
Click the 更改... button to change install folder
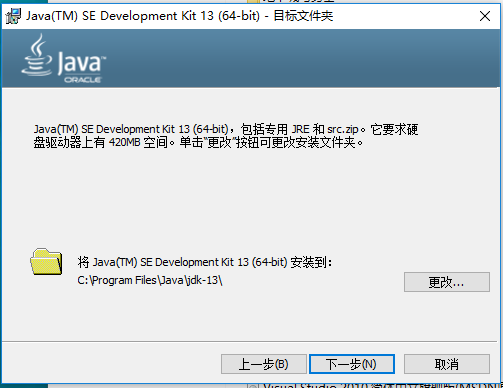tap(447, 282)
